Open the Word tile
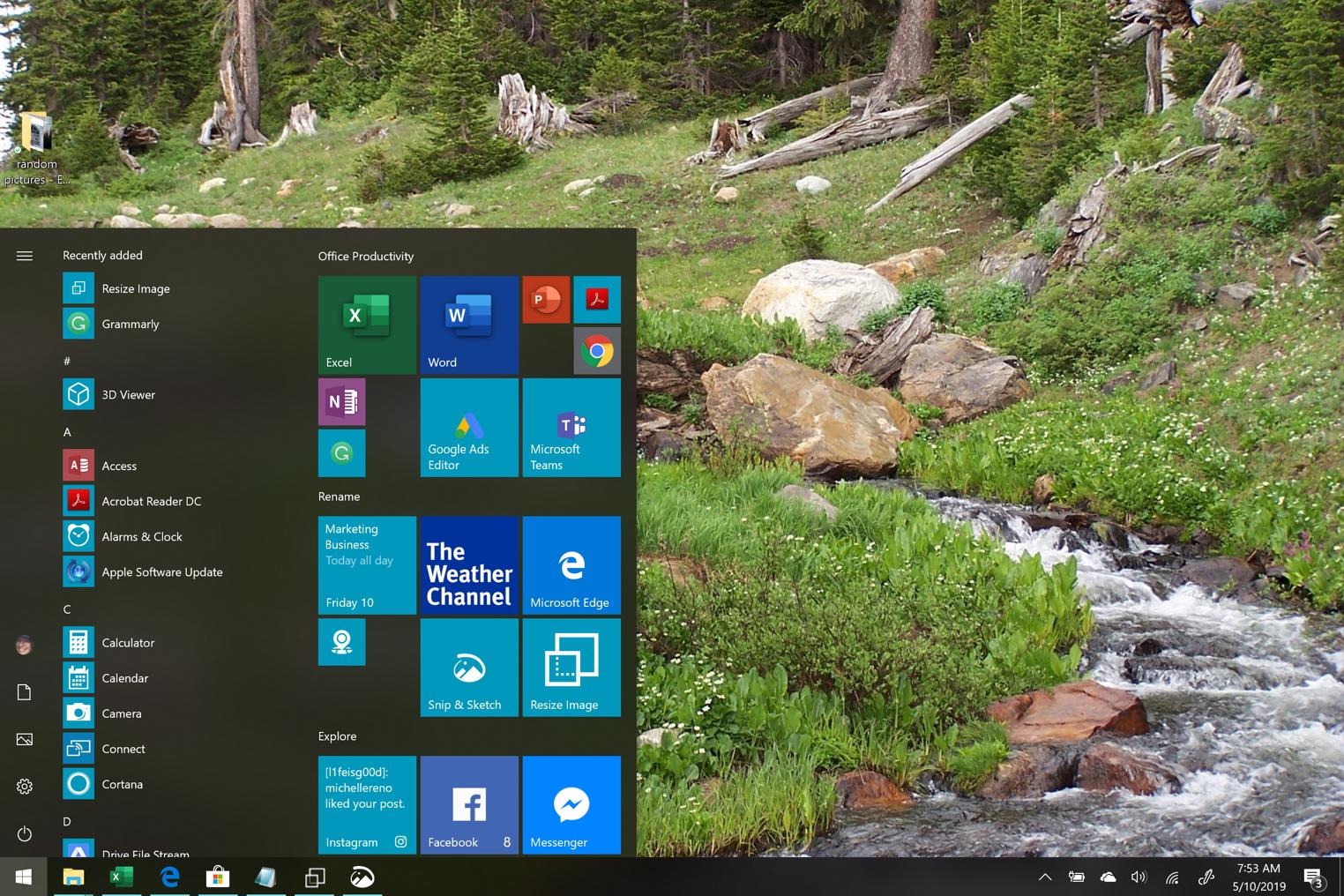The image size is (1344, 896). 469,325
